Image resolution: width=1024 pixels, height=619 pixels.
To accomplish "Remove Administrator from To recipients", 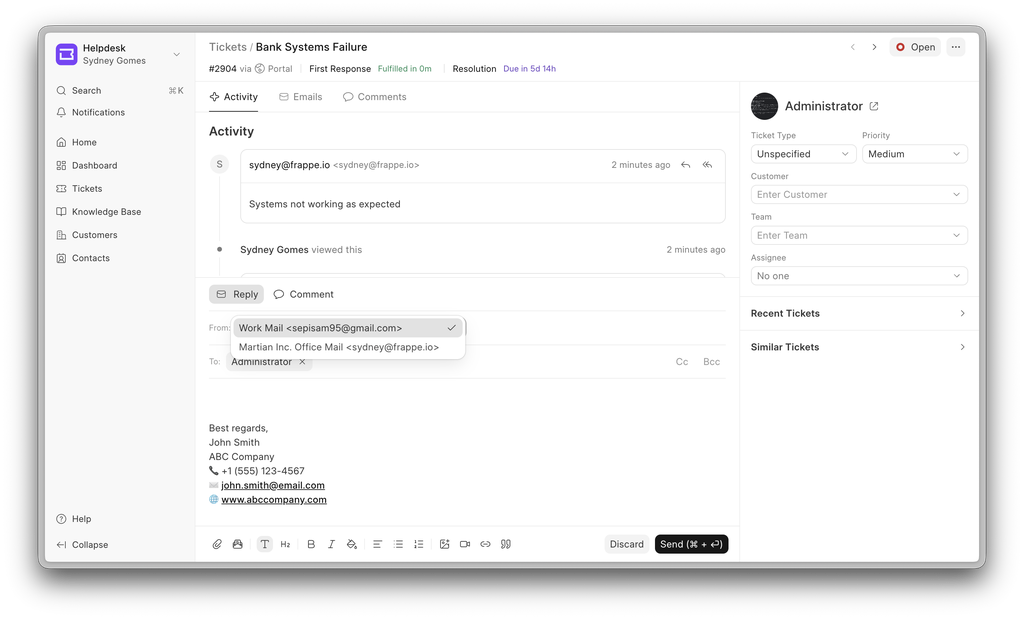I will [x=302, y=362].
